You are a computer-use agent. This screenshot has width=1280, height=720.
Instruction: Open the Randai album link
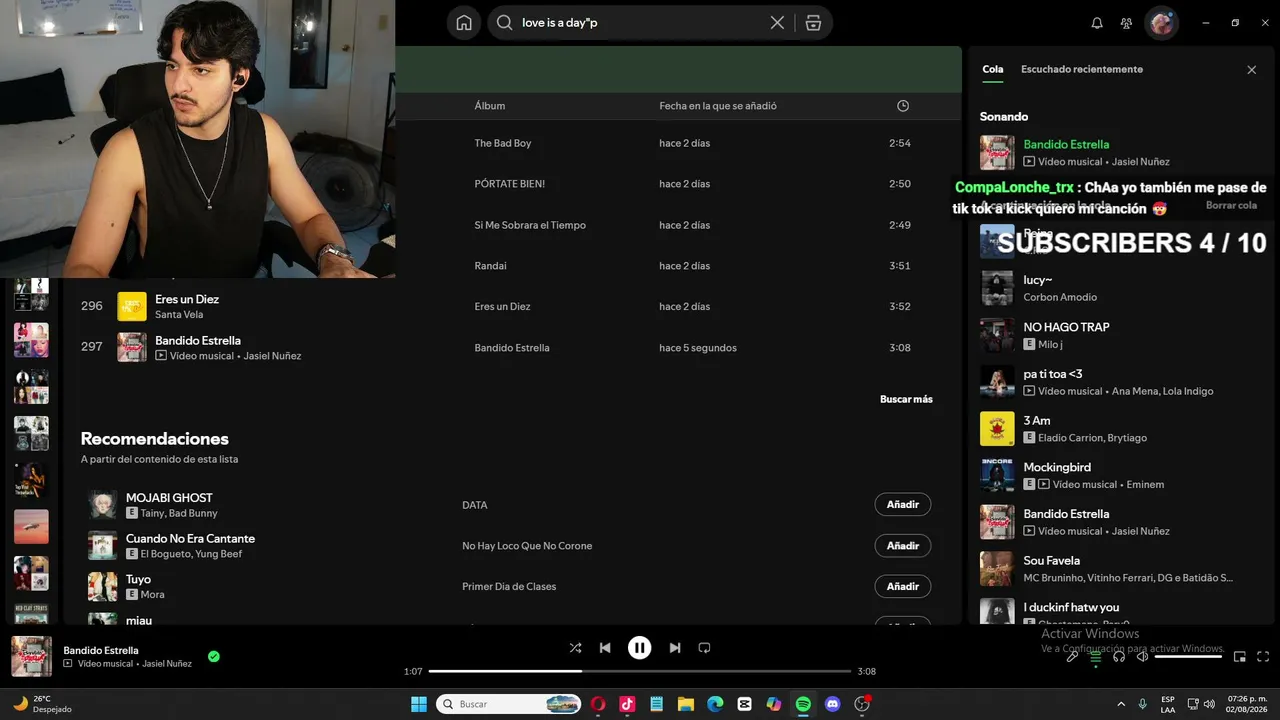[490, 266]
